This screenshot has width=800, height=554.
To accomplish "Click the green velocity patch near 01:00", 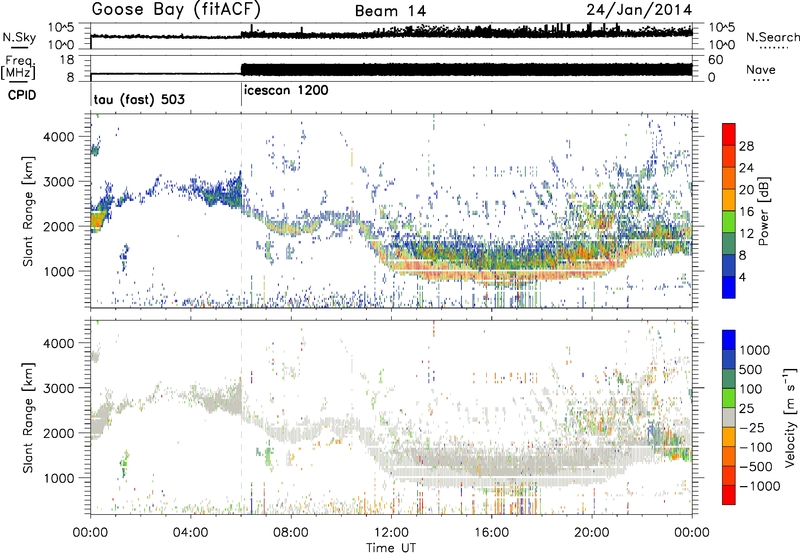I will 124,463.
